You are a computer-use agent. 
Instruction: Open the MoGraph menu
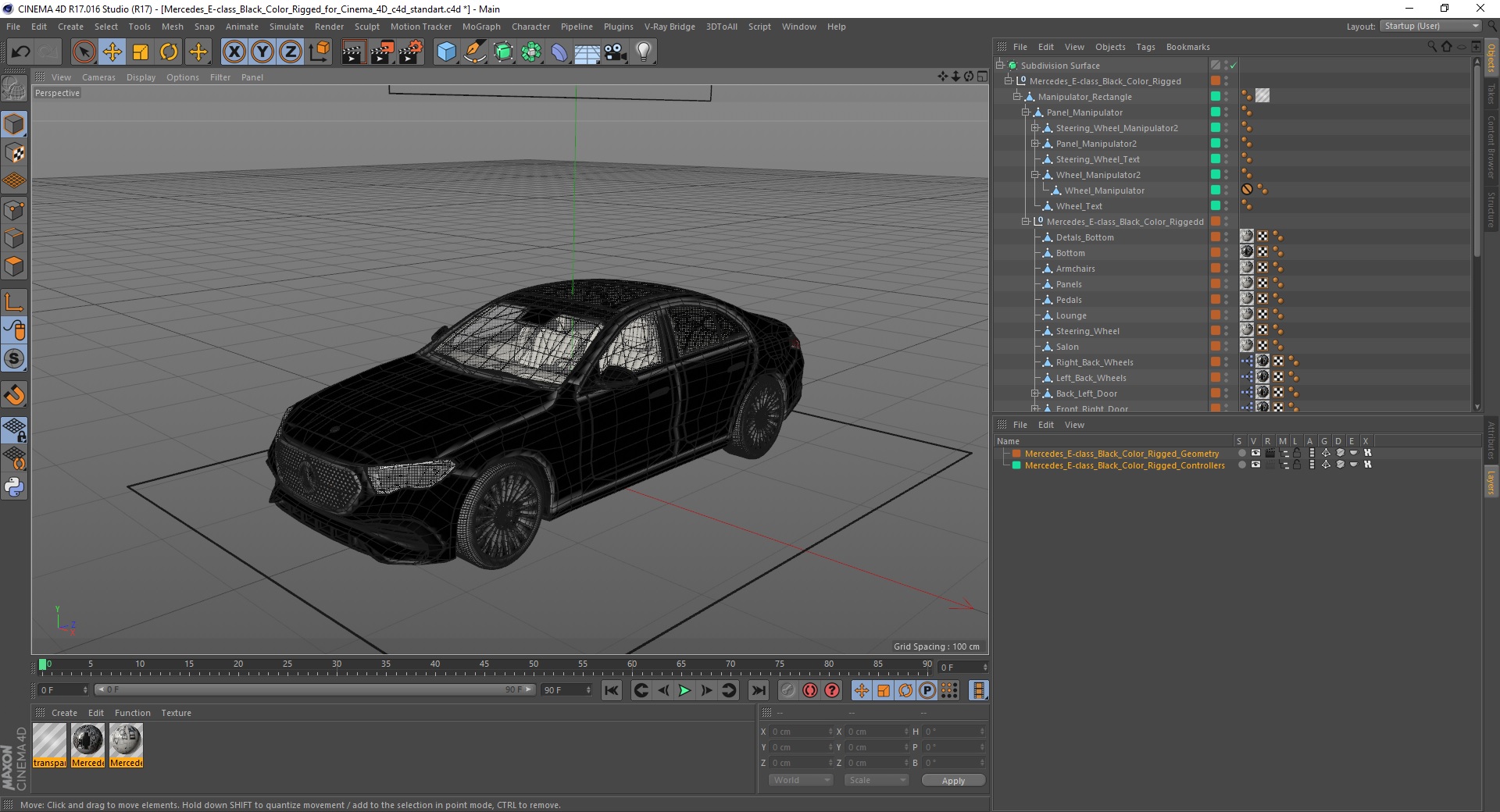point(481,27)
